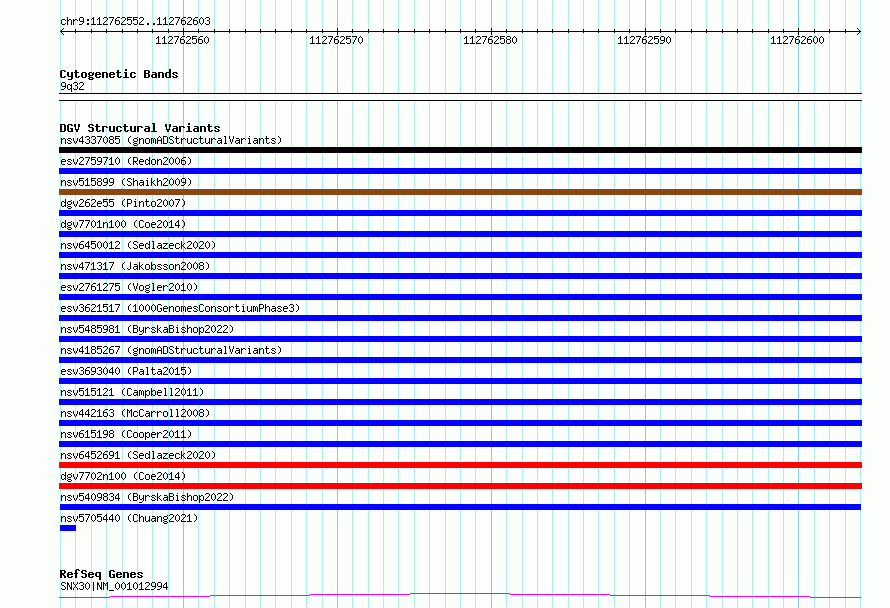This screenshot has width=890, height=608.
Task: Click the SNX30|NM_001012994 RefSeq gene label
Action: click(x=114, y=586)
